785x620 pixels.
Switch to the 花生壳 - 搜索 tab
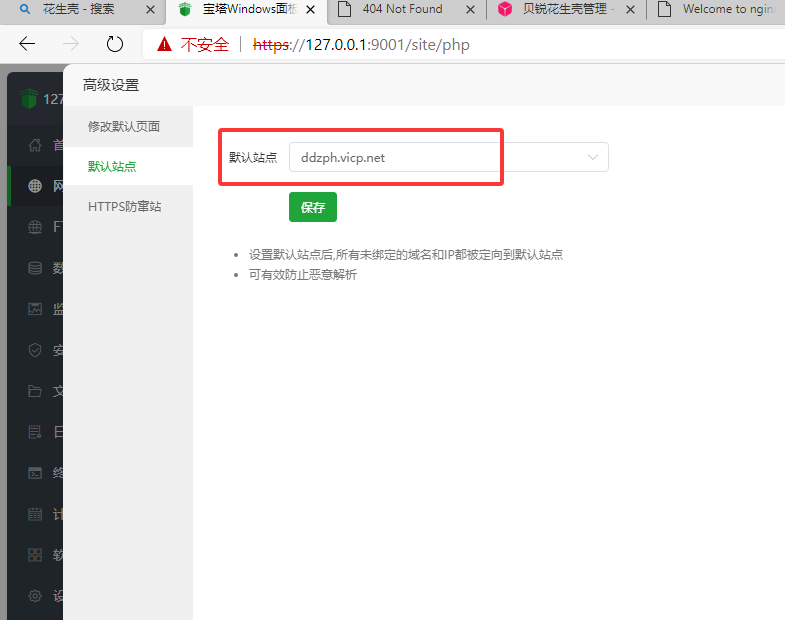click(x=83, y=11)
